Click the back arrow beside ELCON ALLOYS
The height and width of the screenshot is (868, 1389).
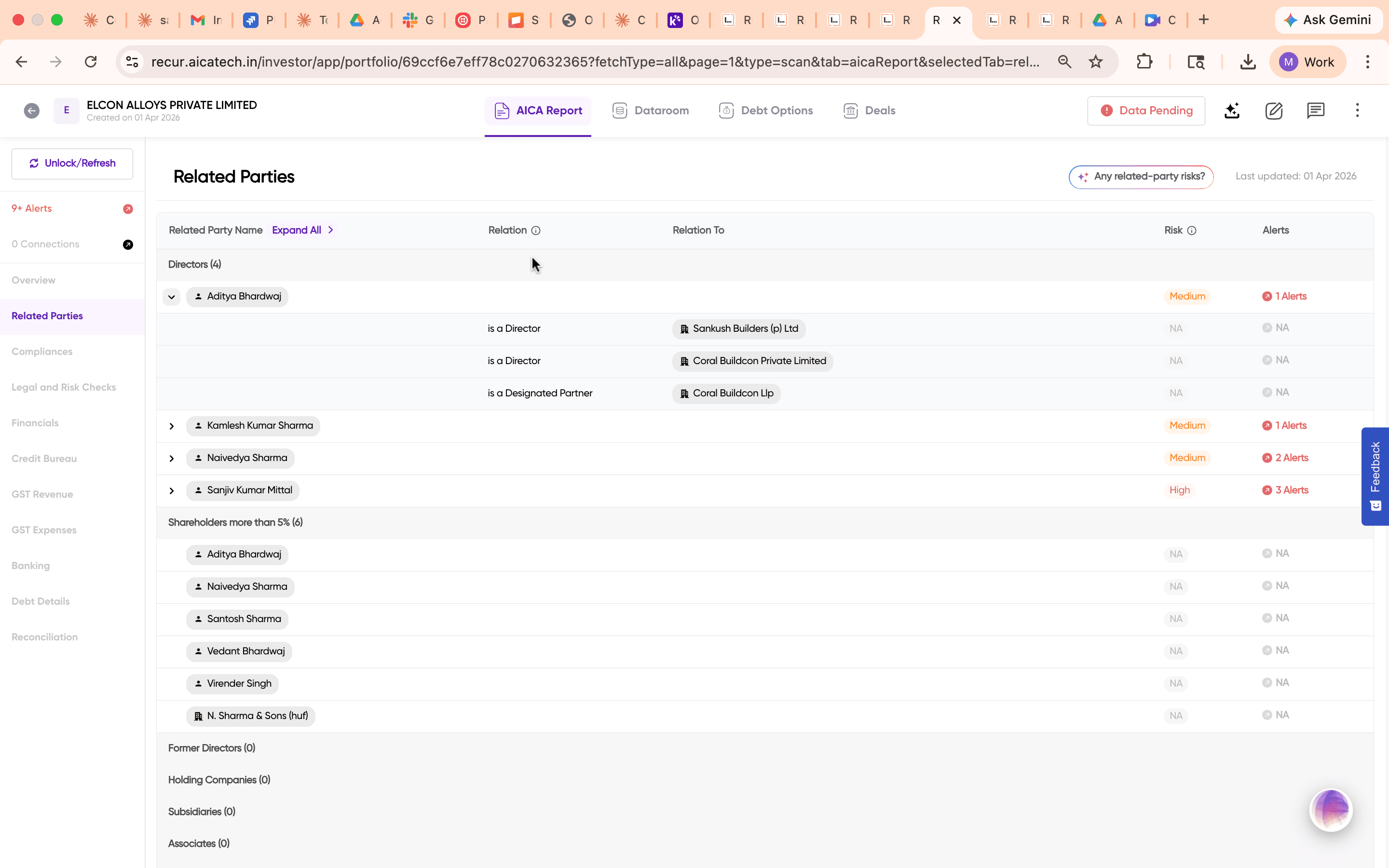coord(31,110)
